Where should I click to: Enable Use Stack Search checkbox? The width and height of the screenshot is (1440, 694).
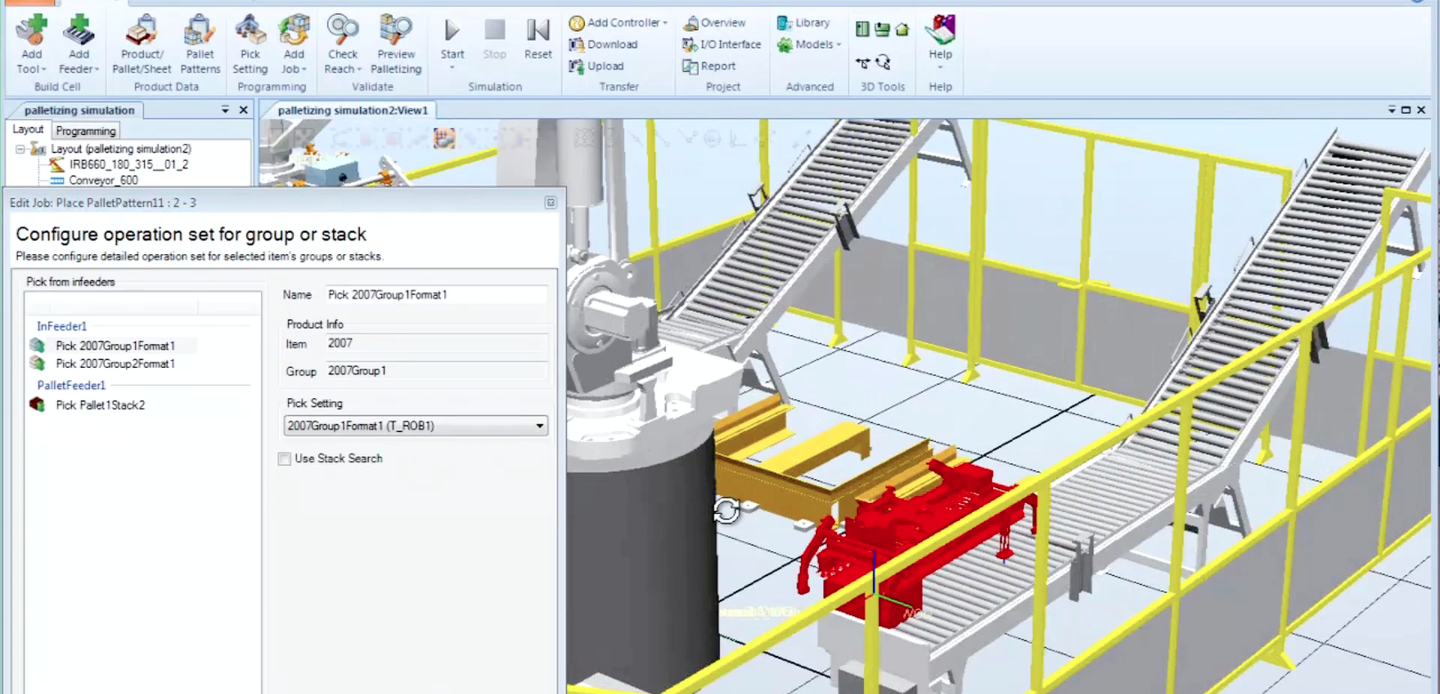(x=285, y=459)
